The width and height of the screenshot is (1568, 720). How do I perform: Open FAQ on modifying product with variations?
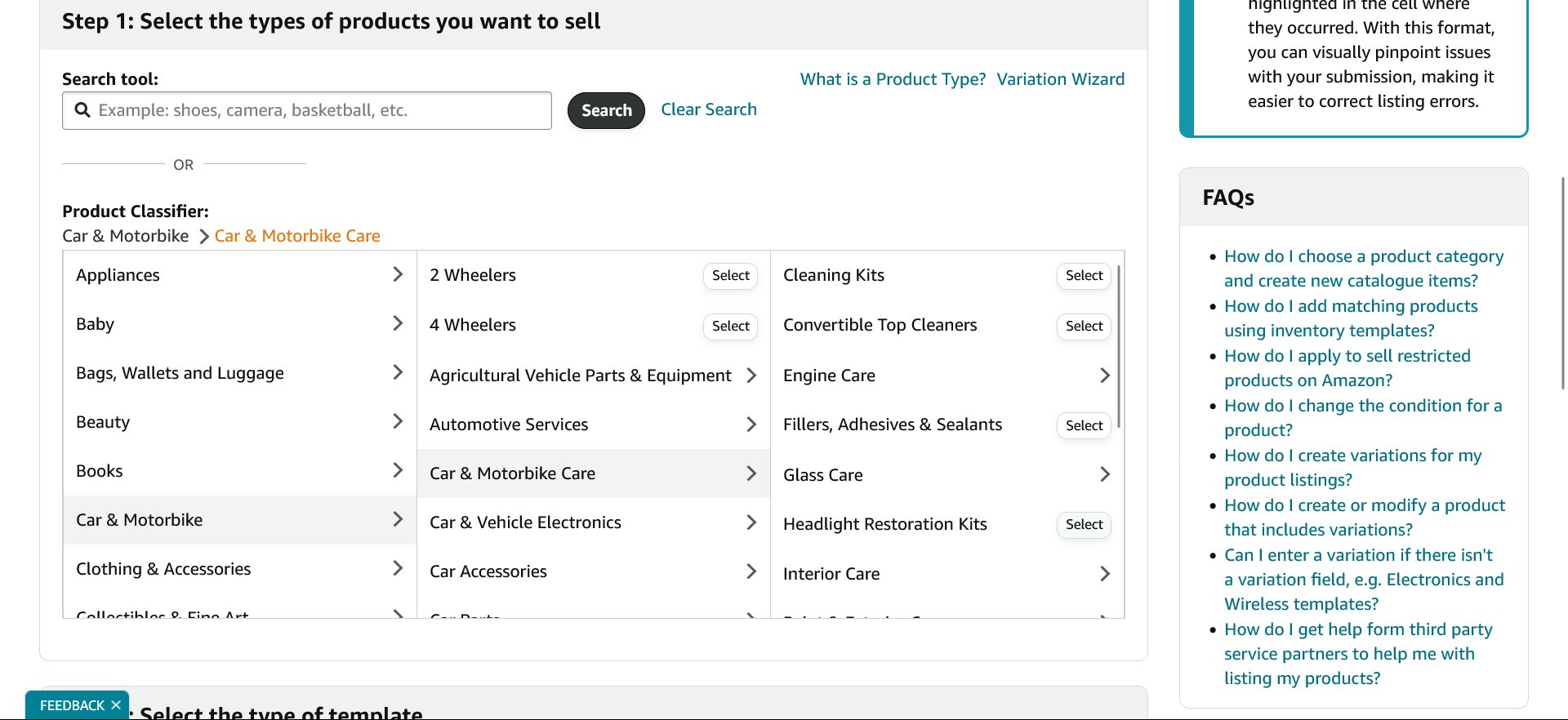(1365, 518)
